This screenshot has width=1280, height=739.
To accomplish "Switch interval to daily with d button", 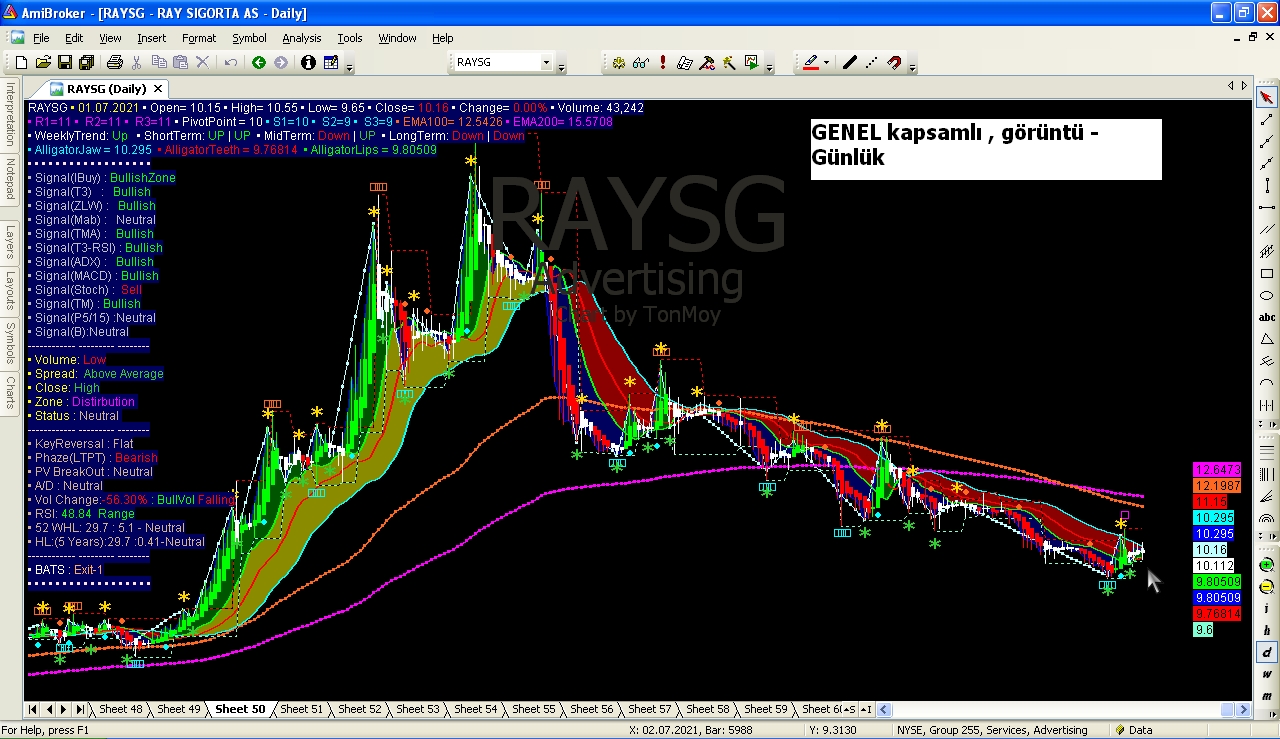I will (x=1267, y=652).
